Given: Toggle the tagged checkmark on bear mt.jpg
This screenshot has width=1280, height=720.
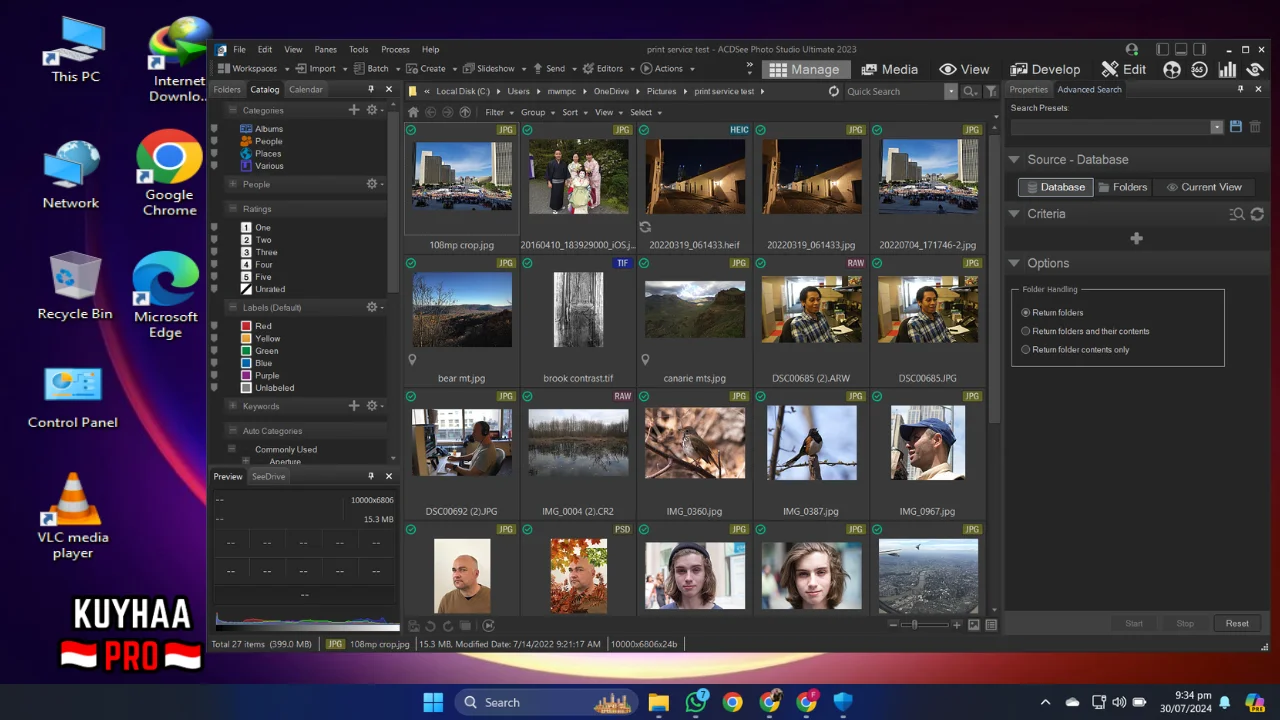Looking at the screenshot, I should click(411, 263).
